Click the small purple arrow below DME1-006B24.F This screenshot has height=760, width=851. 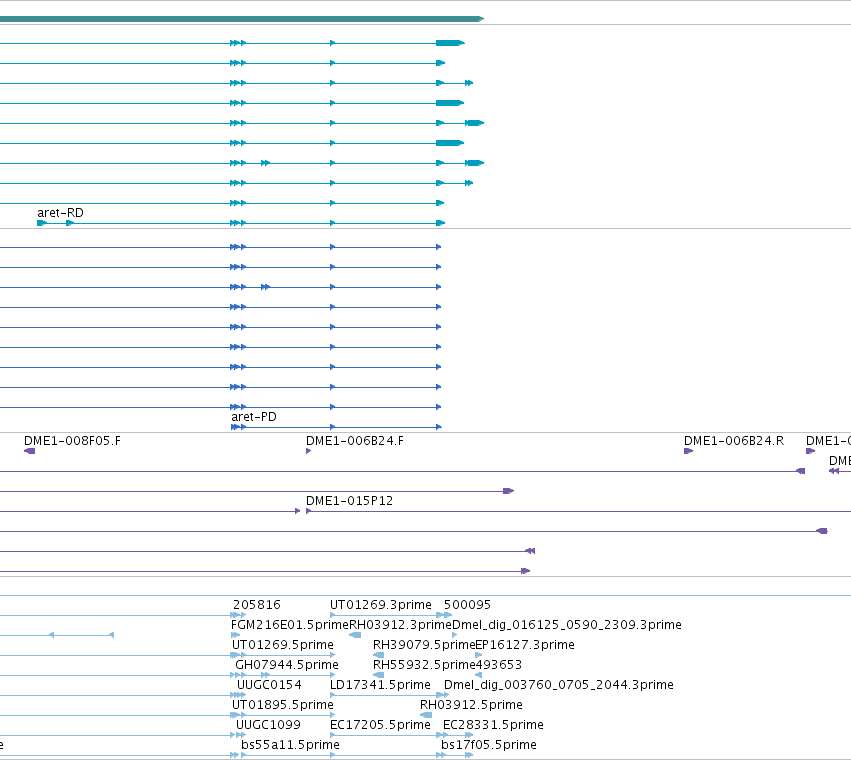308,451
